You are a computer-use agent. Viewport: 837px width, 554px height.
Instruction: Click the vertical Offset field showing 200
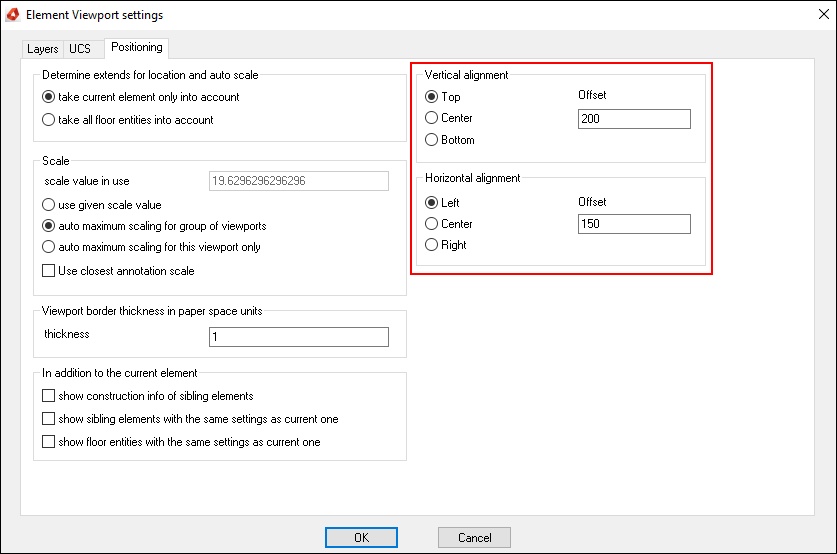click(x=634, y=119)
